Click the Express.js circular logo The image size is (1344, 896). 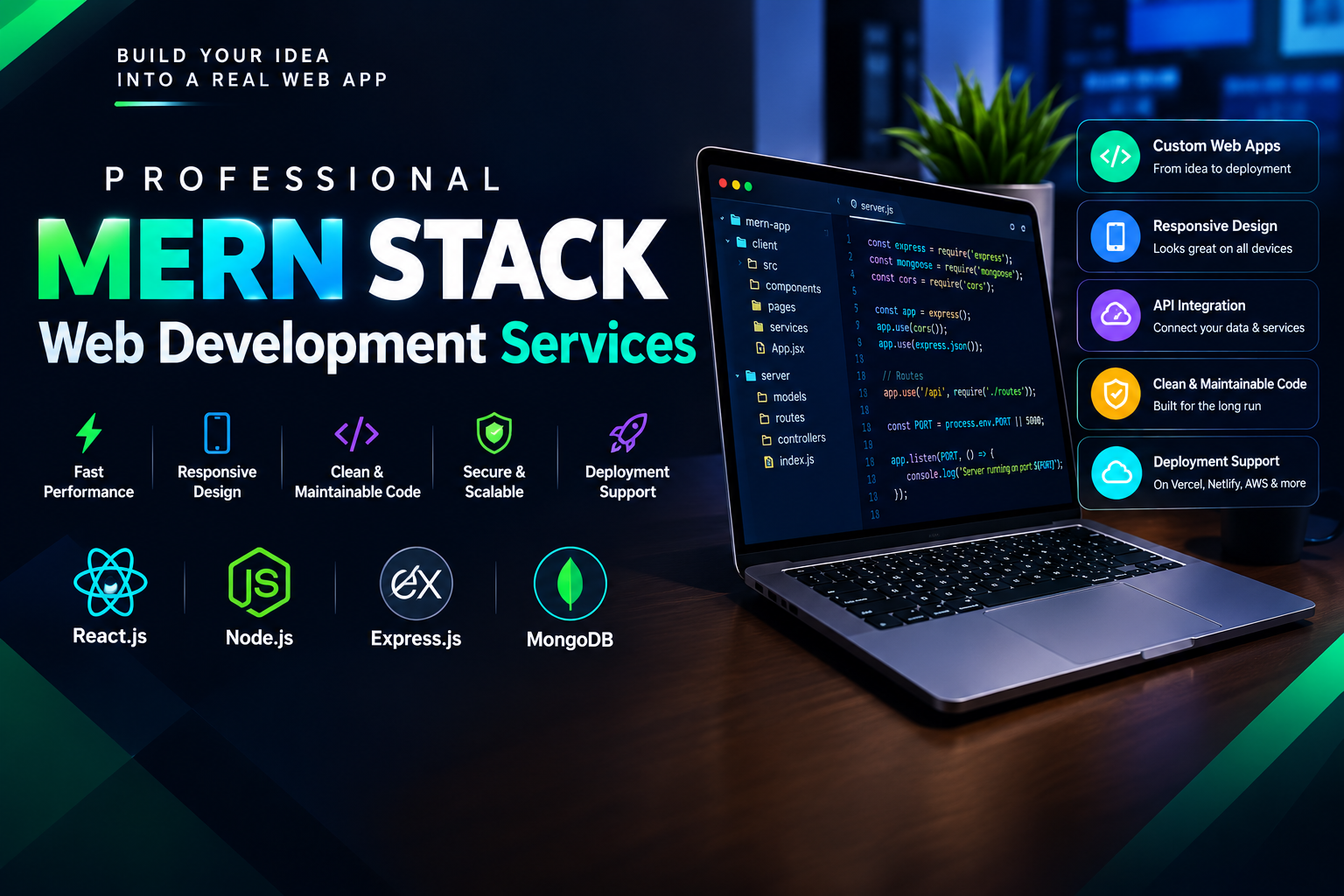(416, 583)
